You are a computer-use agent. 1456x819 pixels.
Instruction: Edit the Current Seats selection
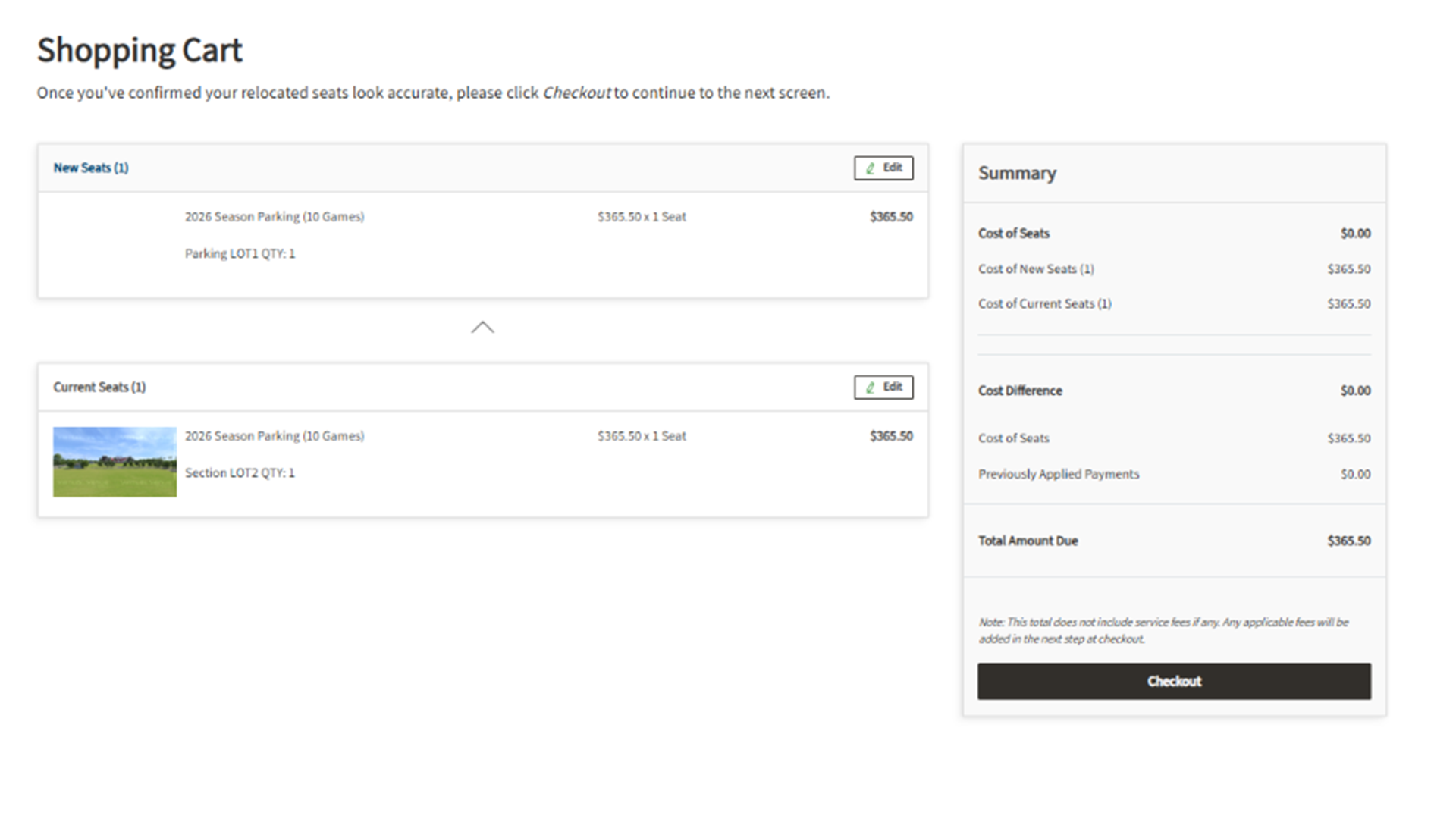click(883, 387)
